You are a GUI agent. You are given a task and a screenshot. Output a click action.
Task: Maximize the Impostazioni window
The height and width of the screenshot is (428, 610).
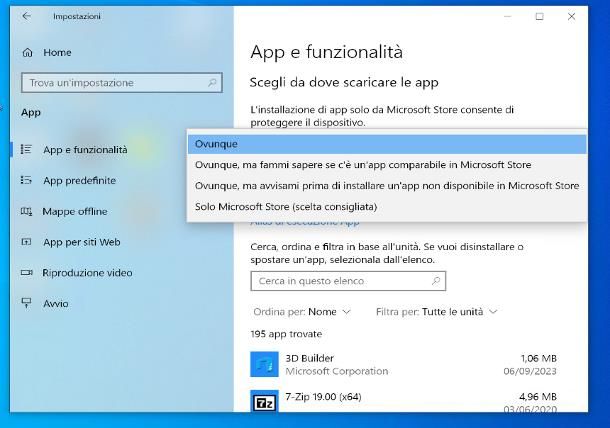(x=540, y=16)
